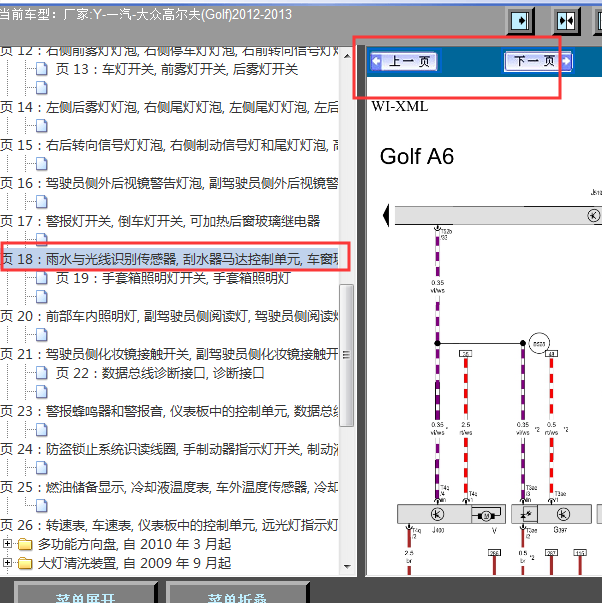
Task: Expand the 多功能方向盘 folder node
Action: coord(7,544)
